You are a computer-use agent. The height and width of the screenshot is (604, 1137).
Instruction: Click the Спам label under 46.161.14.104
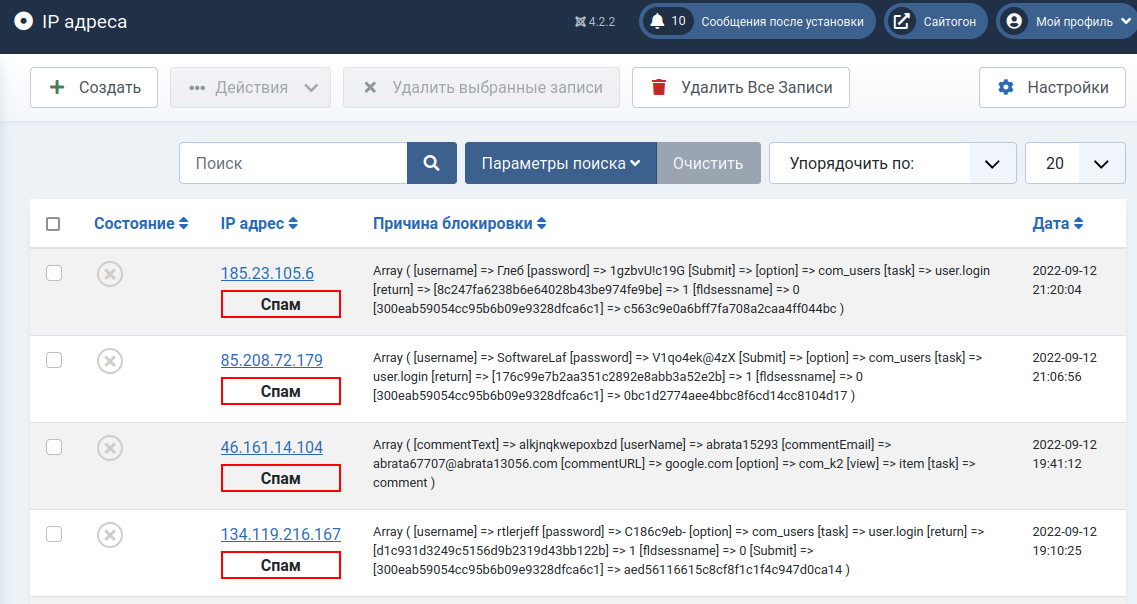pyautogui.click(x=281, y=479)
